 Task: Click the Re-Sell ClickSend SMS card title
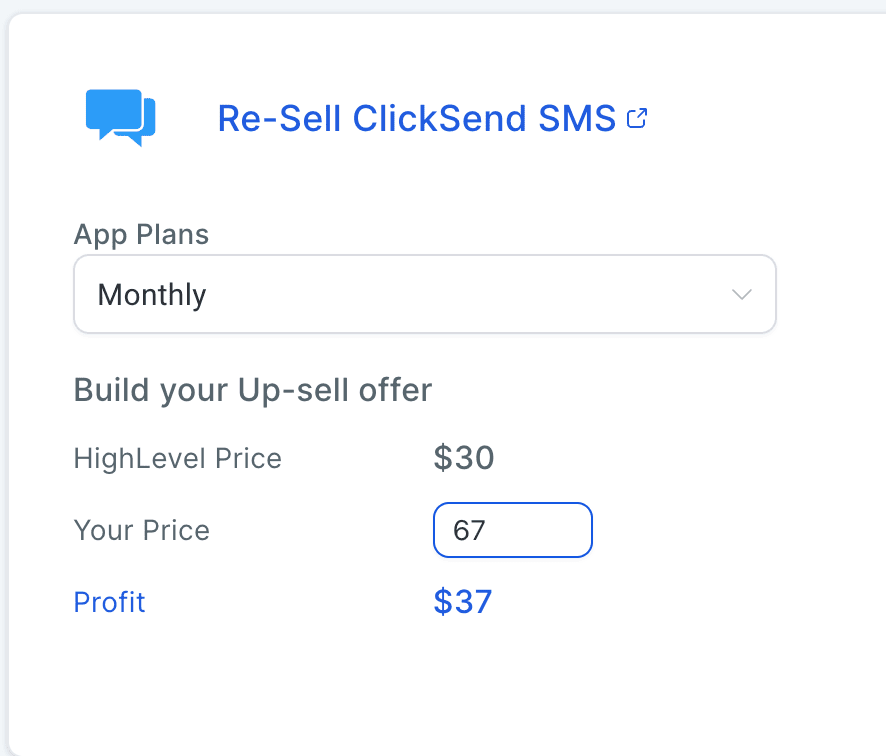click(416, 118)
